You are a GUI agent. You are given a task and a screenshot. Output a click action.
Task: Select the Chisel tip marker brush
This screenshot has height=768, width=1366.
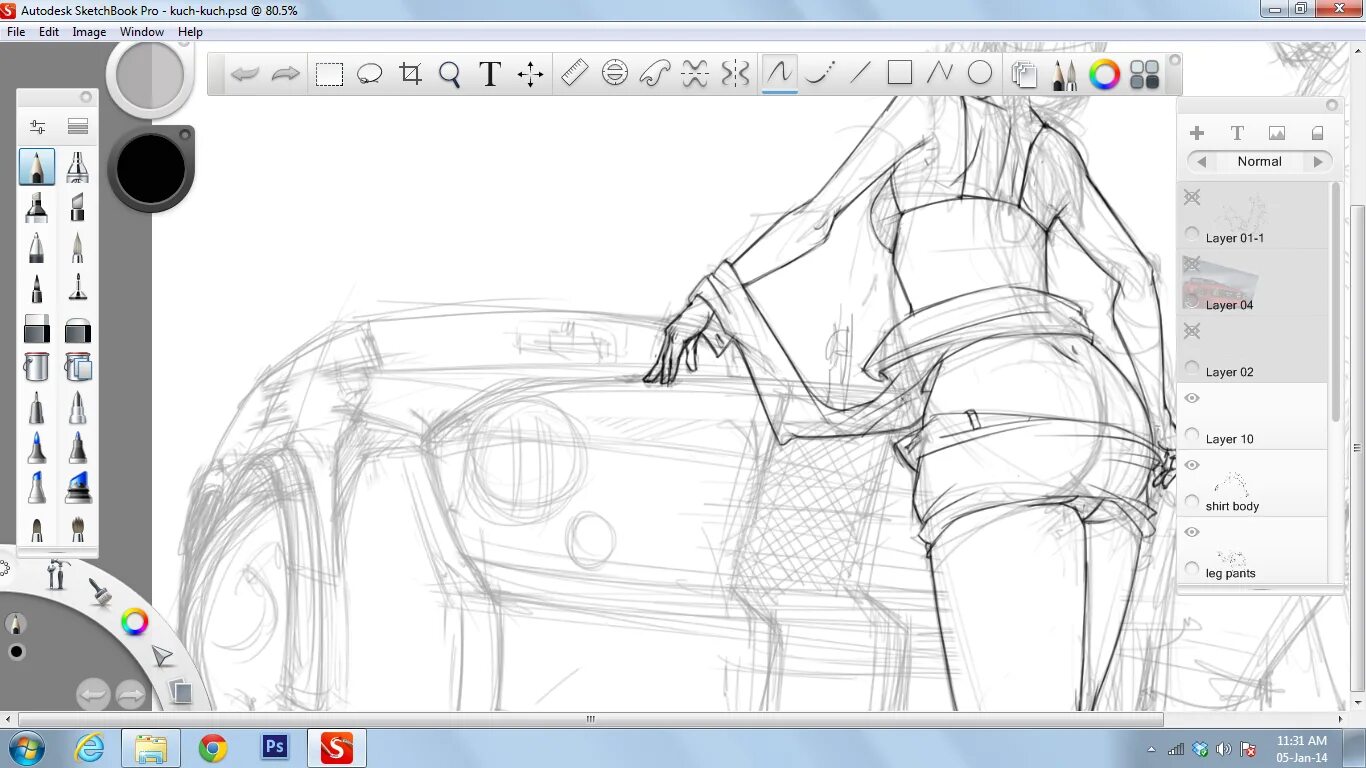click(x=78, y=207)
